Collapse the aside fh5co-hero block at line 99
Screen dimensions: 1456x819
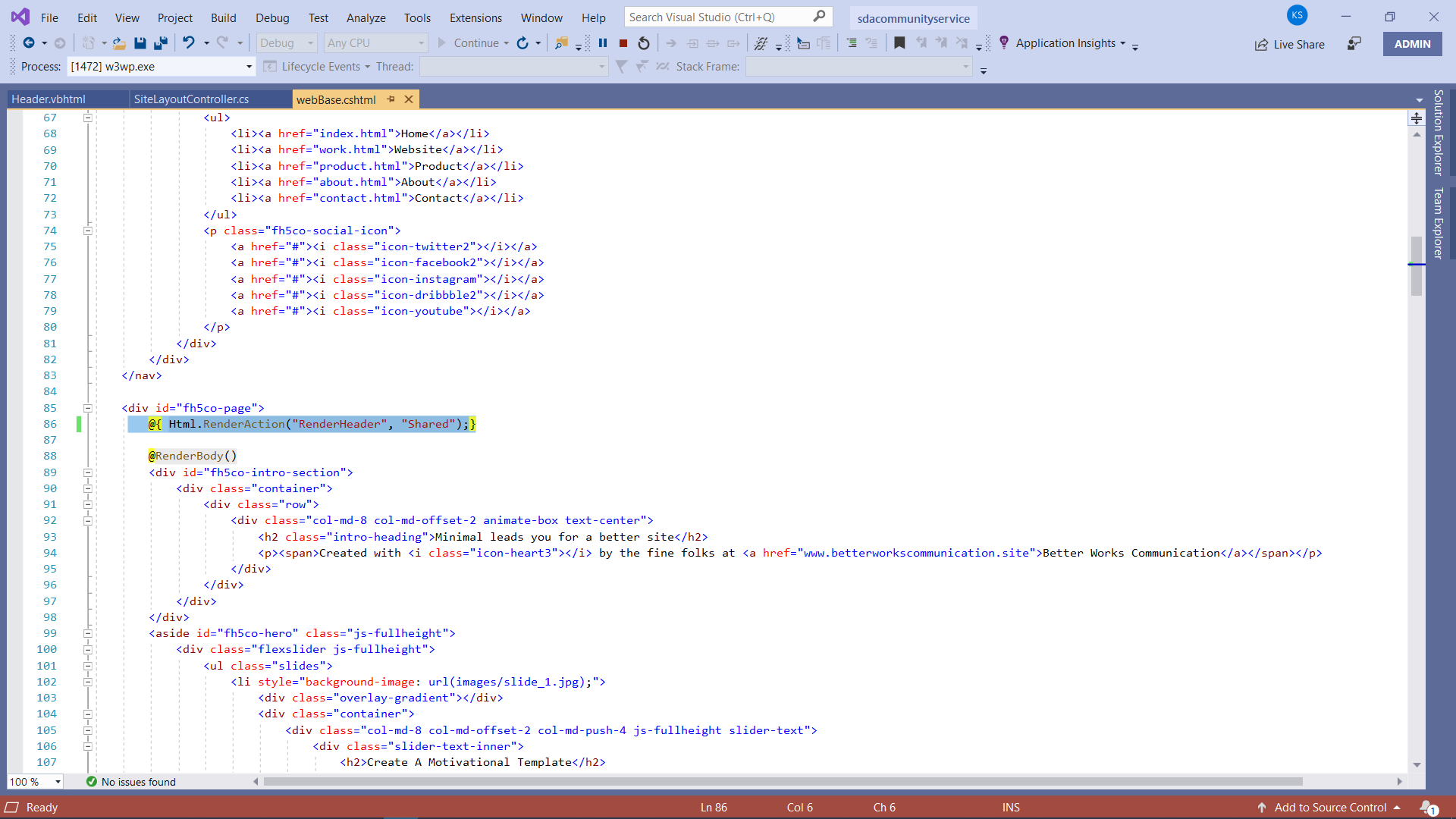pyautogui.click(x=88, y=633)
